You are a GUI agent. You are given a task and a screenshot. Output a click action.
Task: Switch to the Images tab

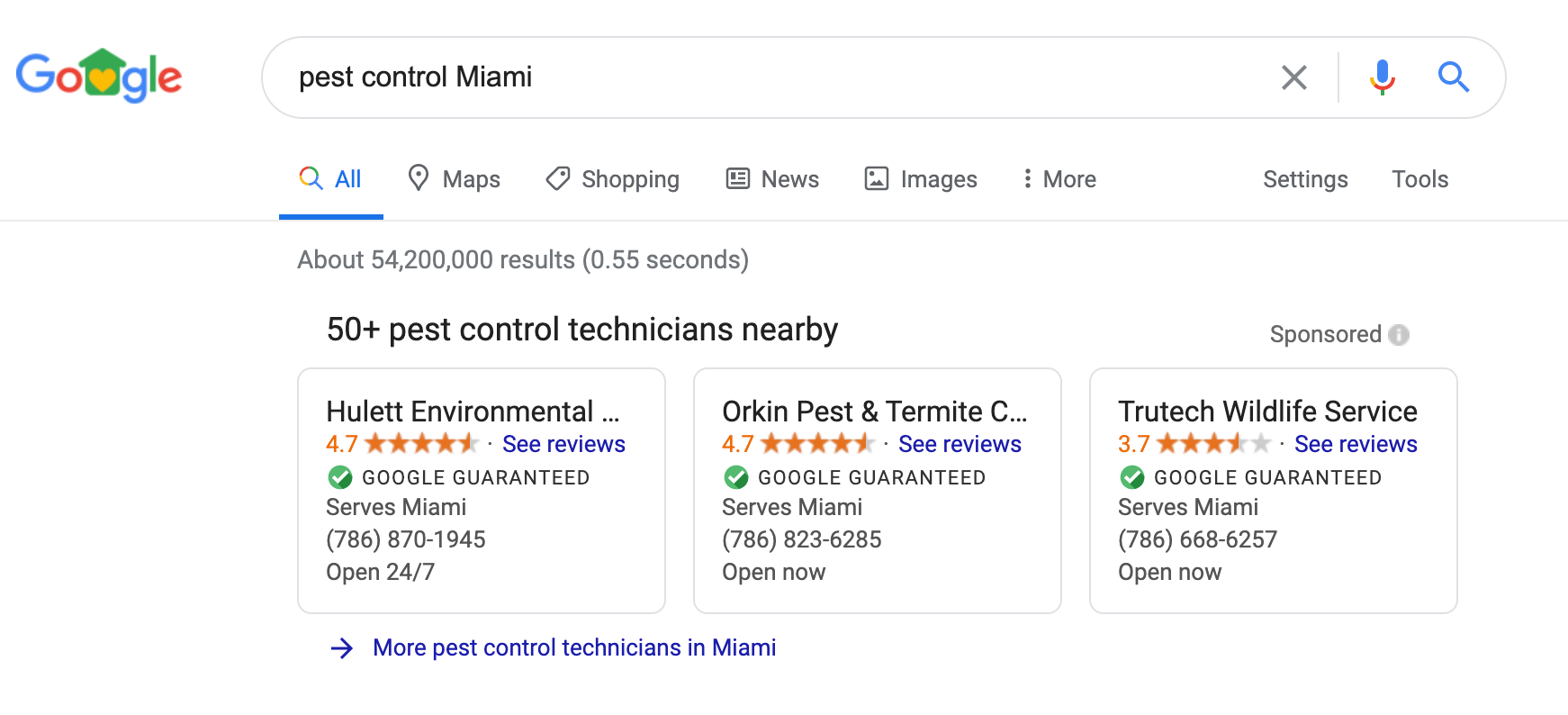(921, 179)
